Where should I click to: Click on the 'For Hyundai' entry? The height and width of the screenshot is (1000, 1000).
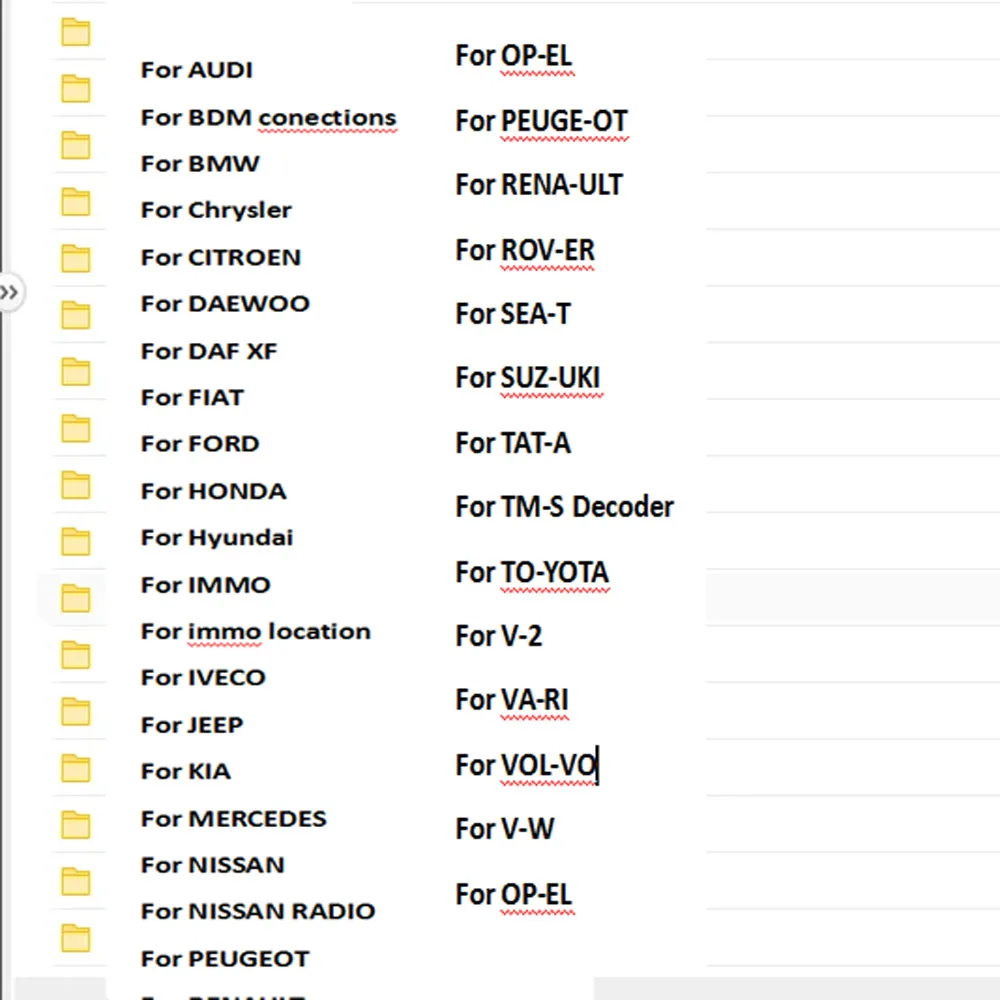(217, 538)
